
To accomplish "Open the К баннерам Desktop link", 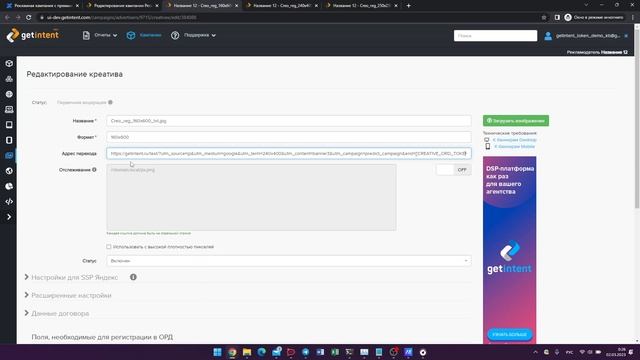I will [x=514, y=140].
